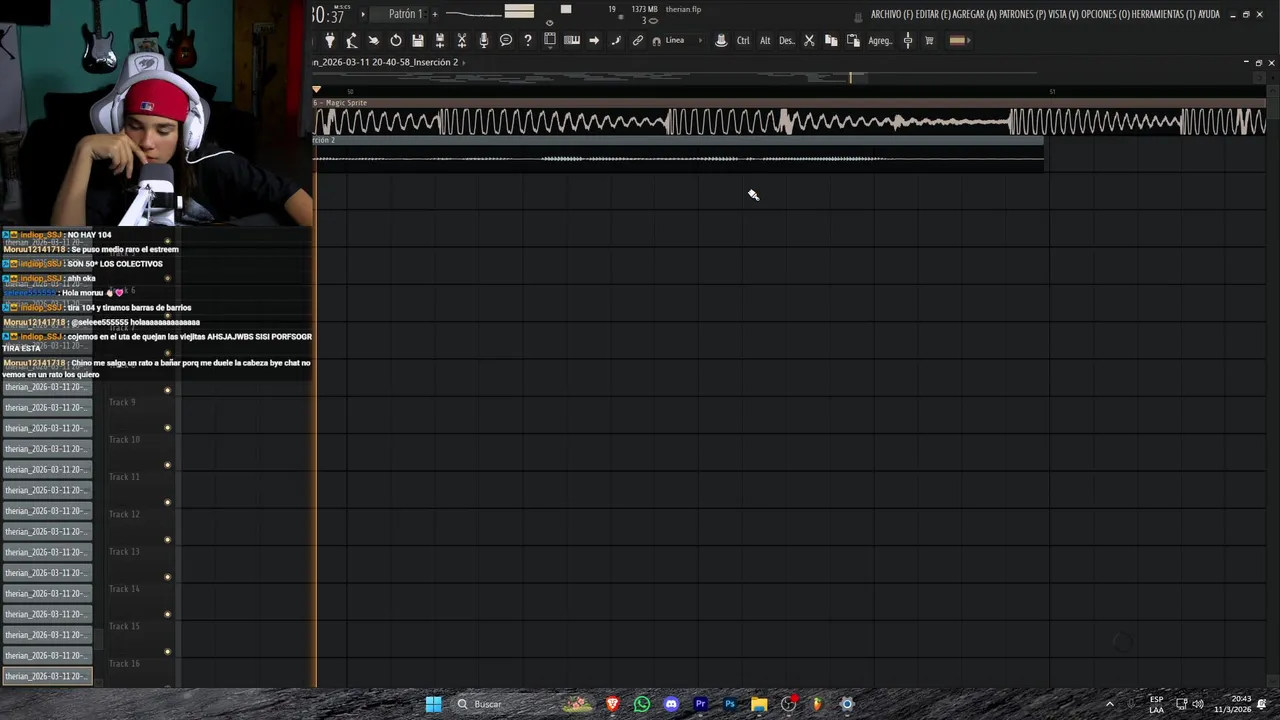Click the time display counter
The image size is (1280, 720).
(x=328, y=15)
